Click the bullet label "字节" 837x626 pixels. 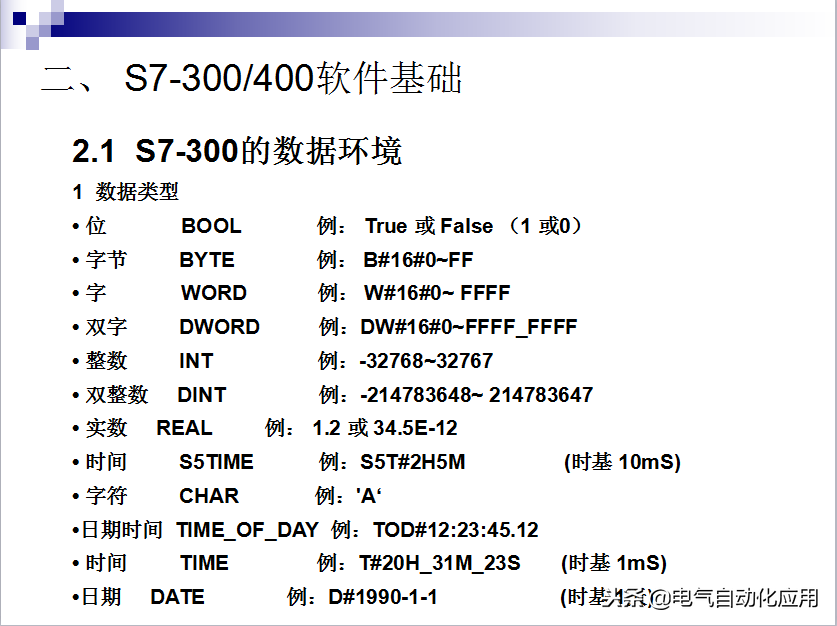pos(106,260)
